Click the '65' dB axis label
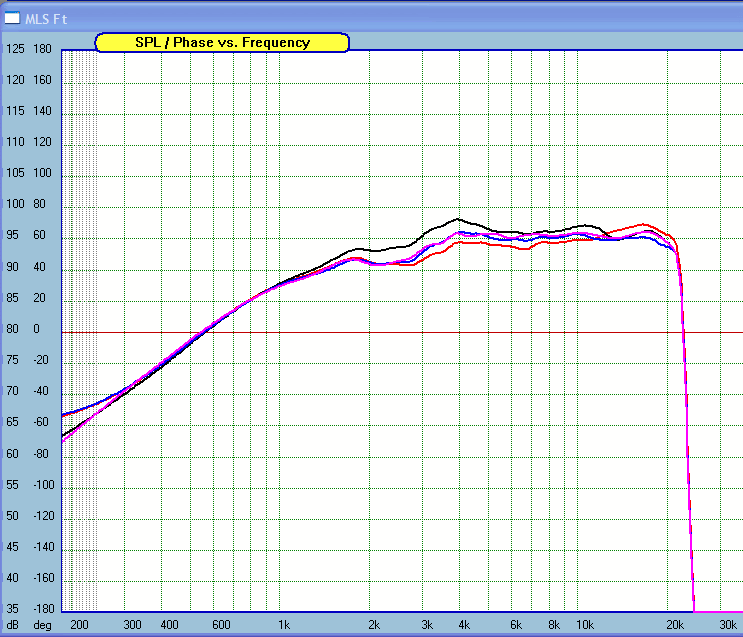Screen dimensions: 743x637 point(12,422)
